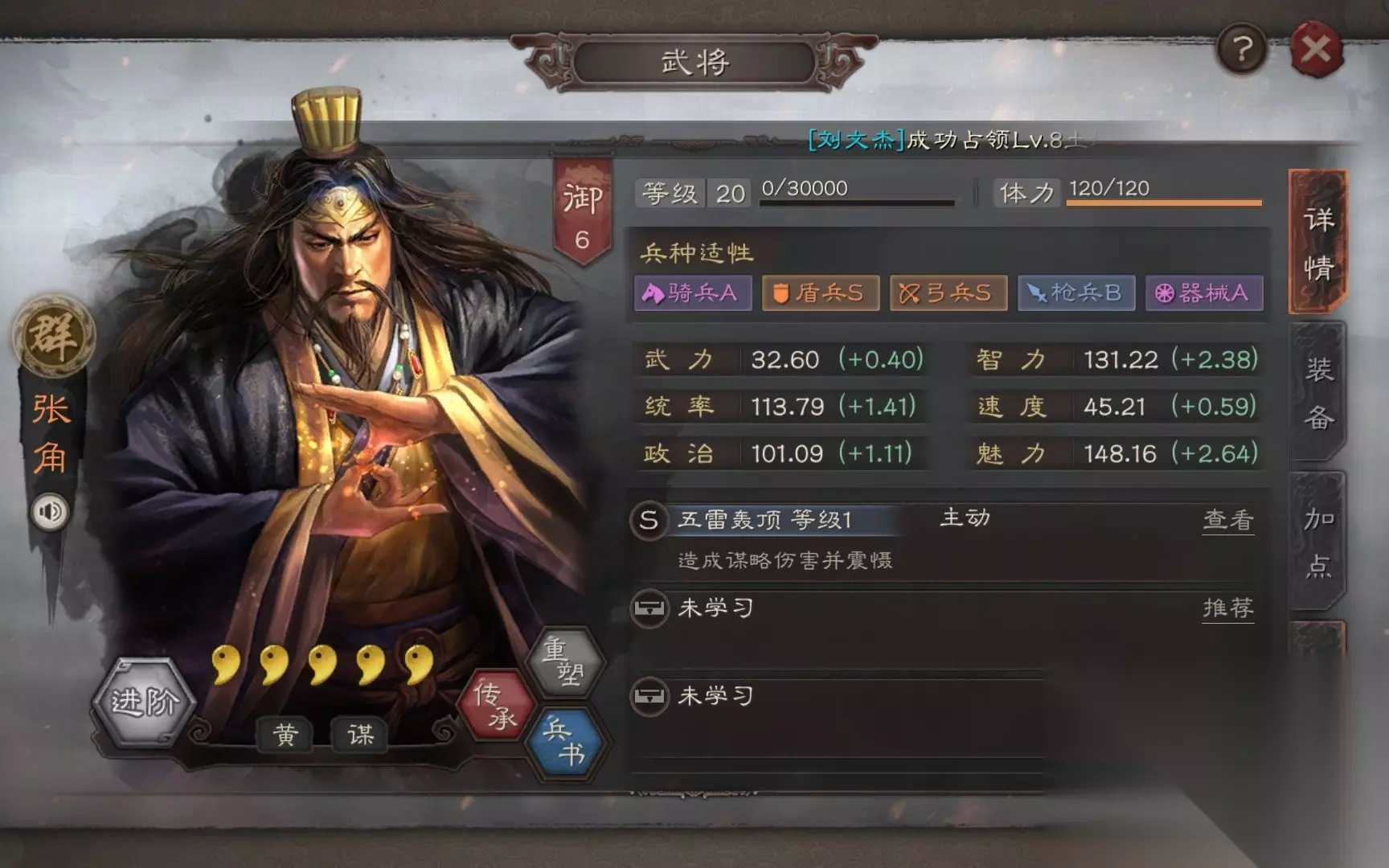This screenshot has height=868, width=1389.
Task: Open the 加点 tab
Action: [x=1317, y=541]
